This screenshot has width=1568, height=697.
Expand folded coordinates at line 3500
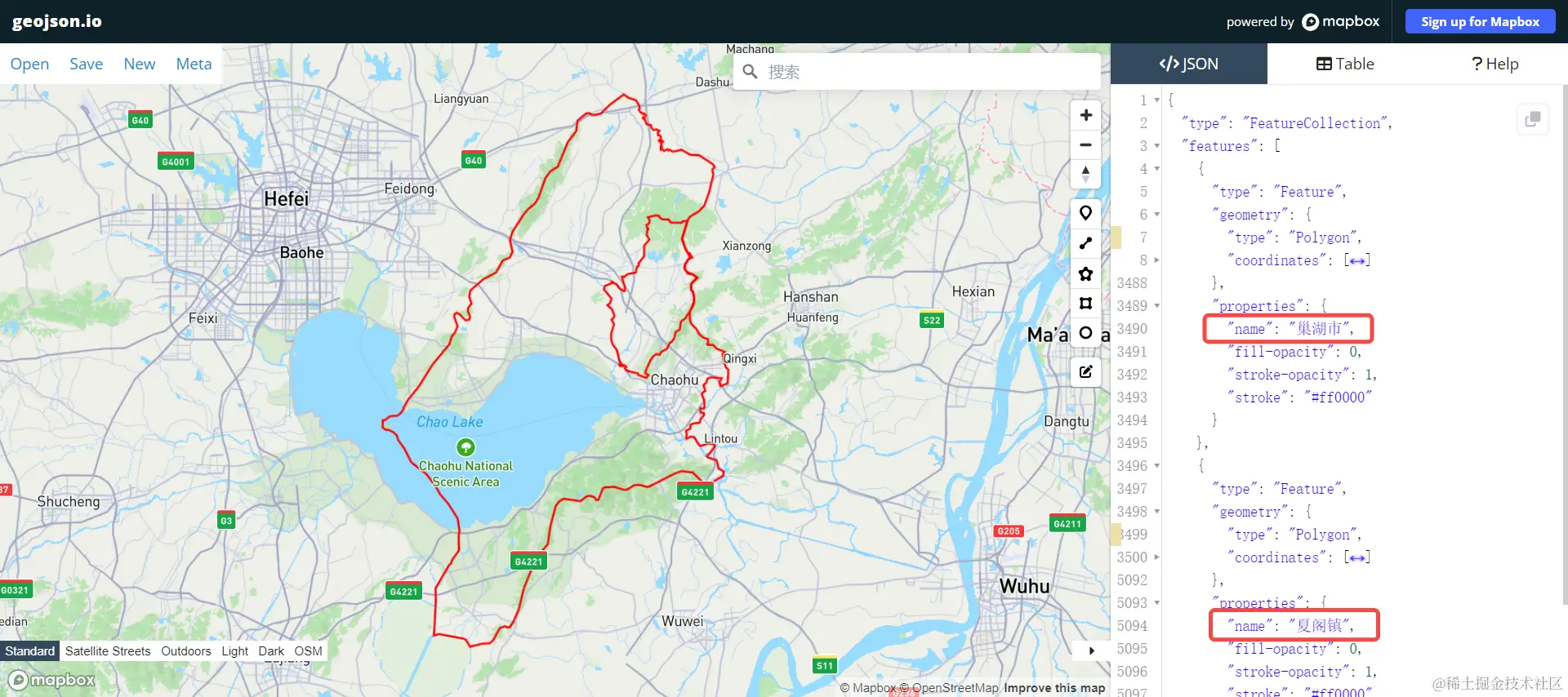(1157, 557)
